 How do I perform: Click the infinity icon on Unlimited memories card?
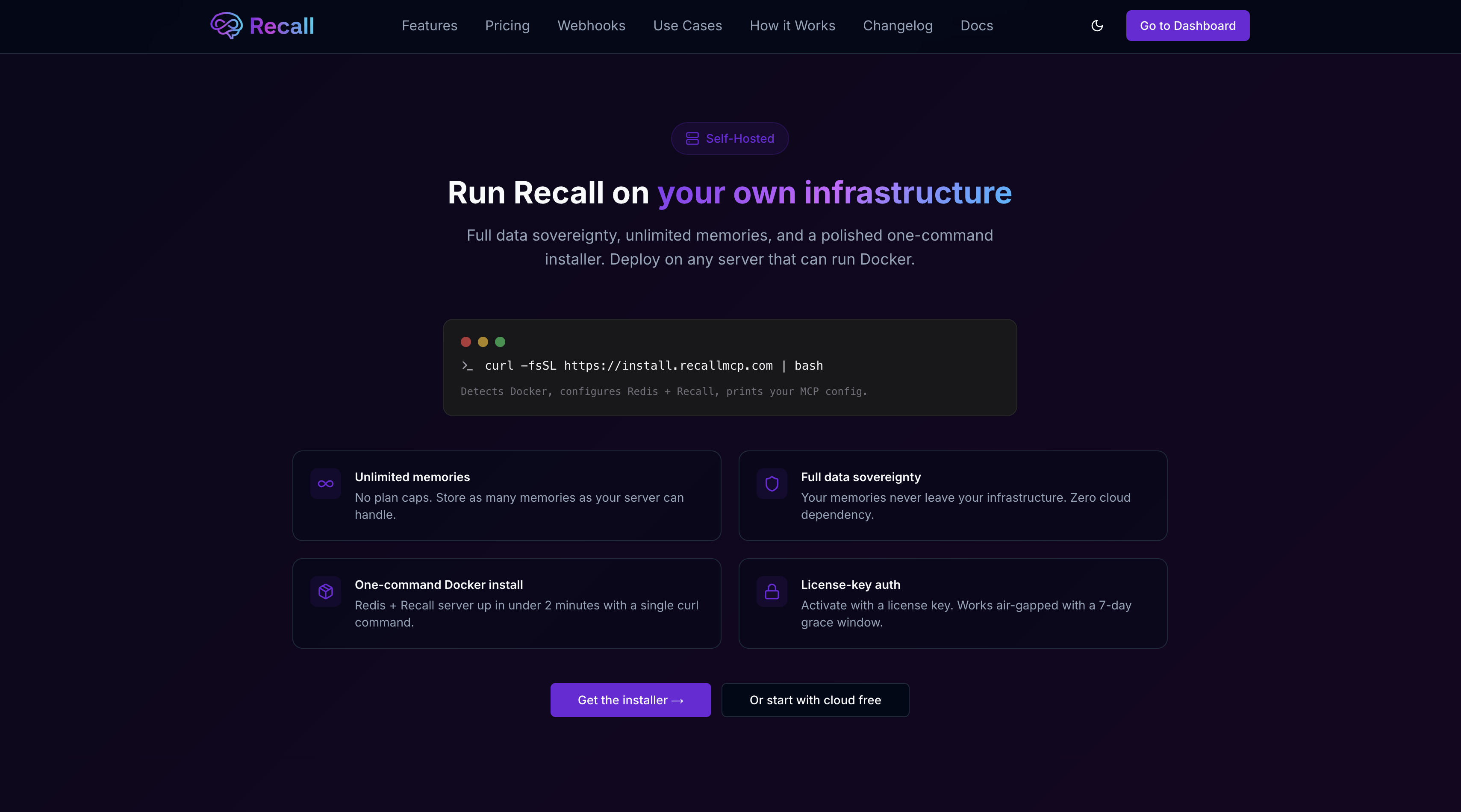point(326,484)
